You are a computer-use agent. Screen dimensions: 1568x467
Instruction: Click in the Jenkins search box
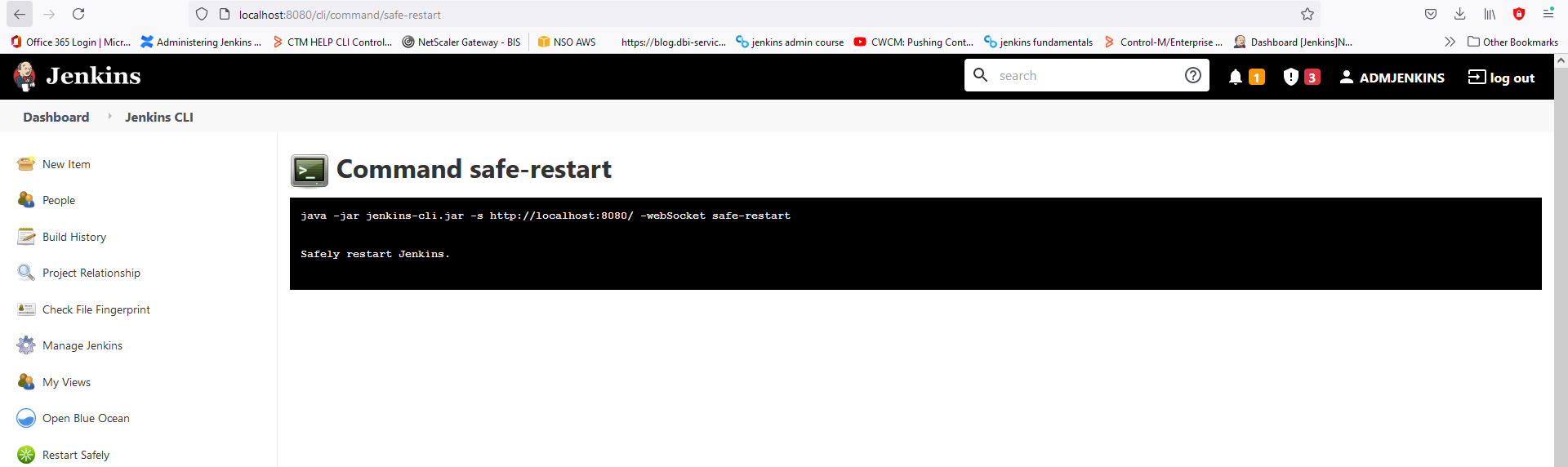tap(1086, 75)
